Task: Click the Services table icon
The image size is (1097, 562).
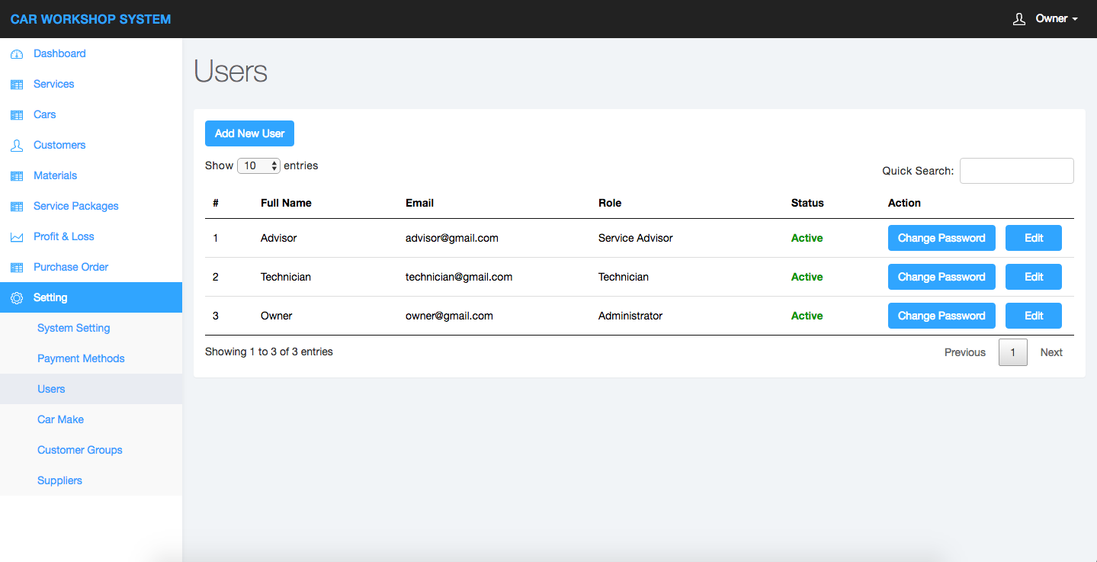Action: coord(16,85)
